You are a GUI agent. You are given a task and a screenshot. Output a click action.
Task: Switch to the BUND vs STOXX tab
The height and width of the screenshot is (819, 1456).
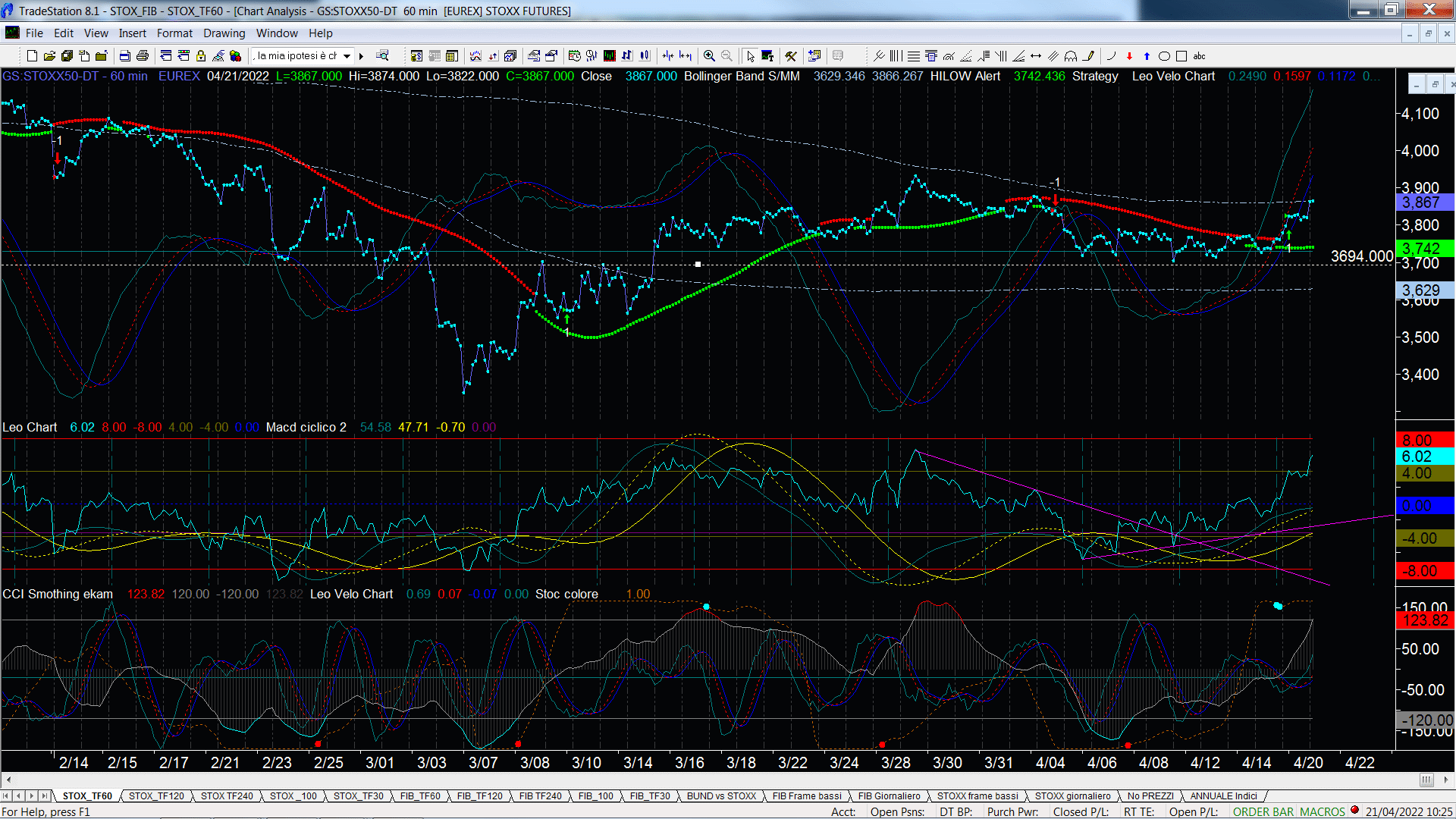click(721, 796)
